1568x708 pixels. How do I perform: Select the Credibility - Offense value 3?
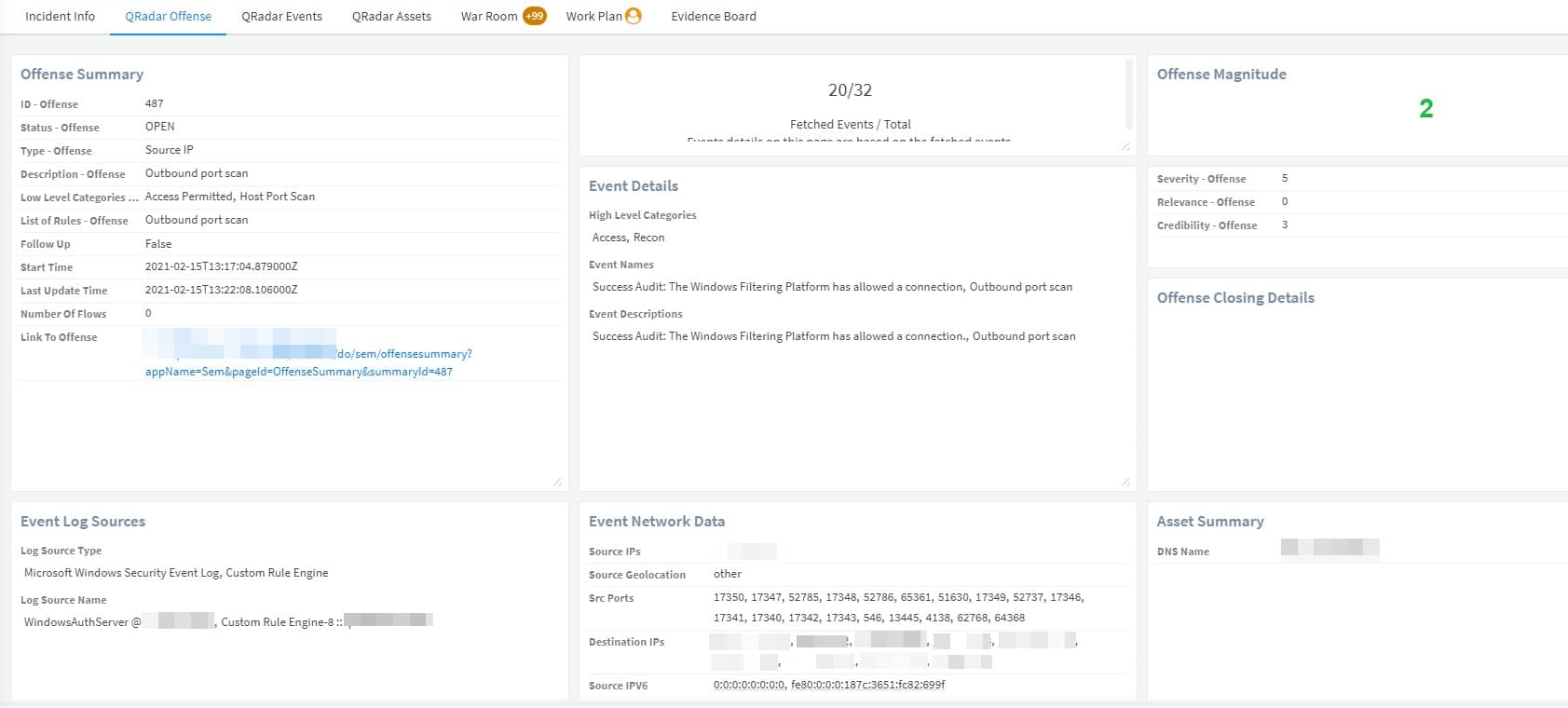click(x=1285, y=225)
